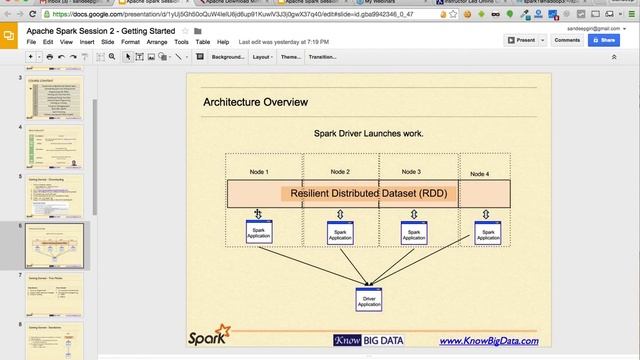
Task: Star the presentation title
Action: (185, 31)
